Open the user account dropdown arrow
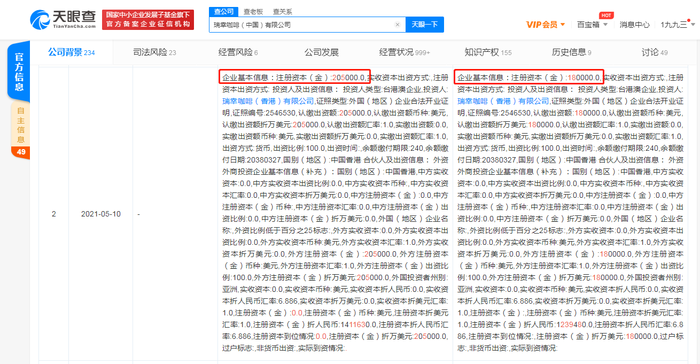Viewport: 700px width, 364px height. 693,25
